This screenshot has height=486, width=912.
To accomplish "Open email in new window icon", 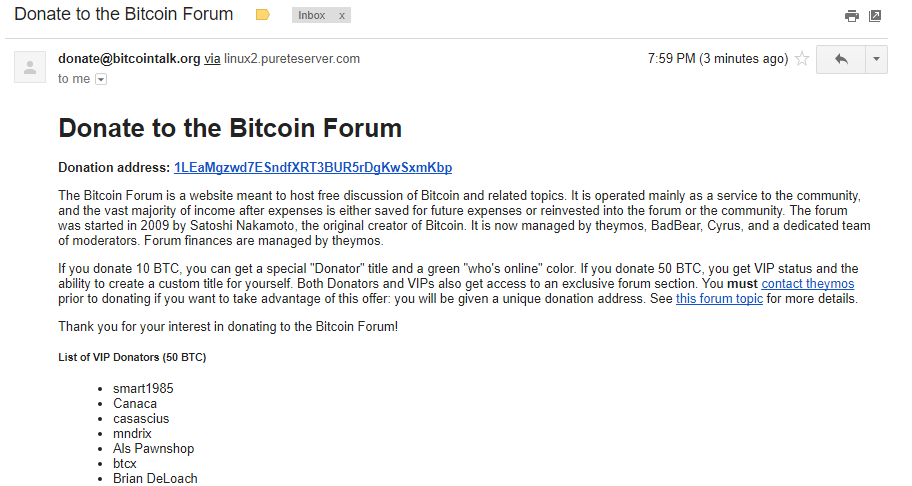I will point(875,16).
